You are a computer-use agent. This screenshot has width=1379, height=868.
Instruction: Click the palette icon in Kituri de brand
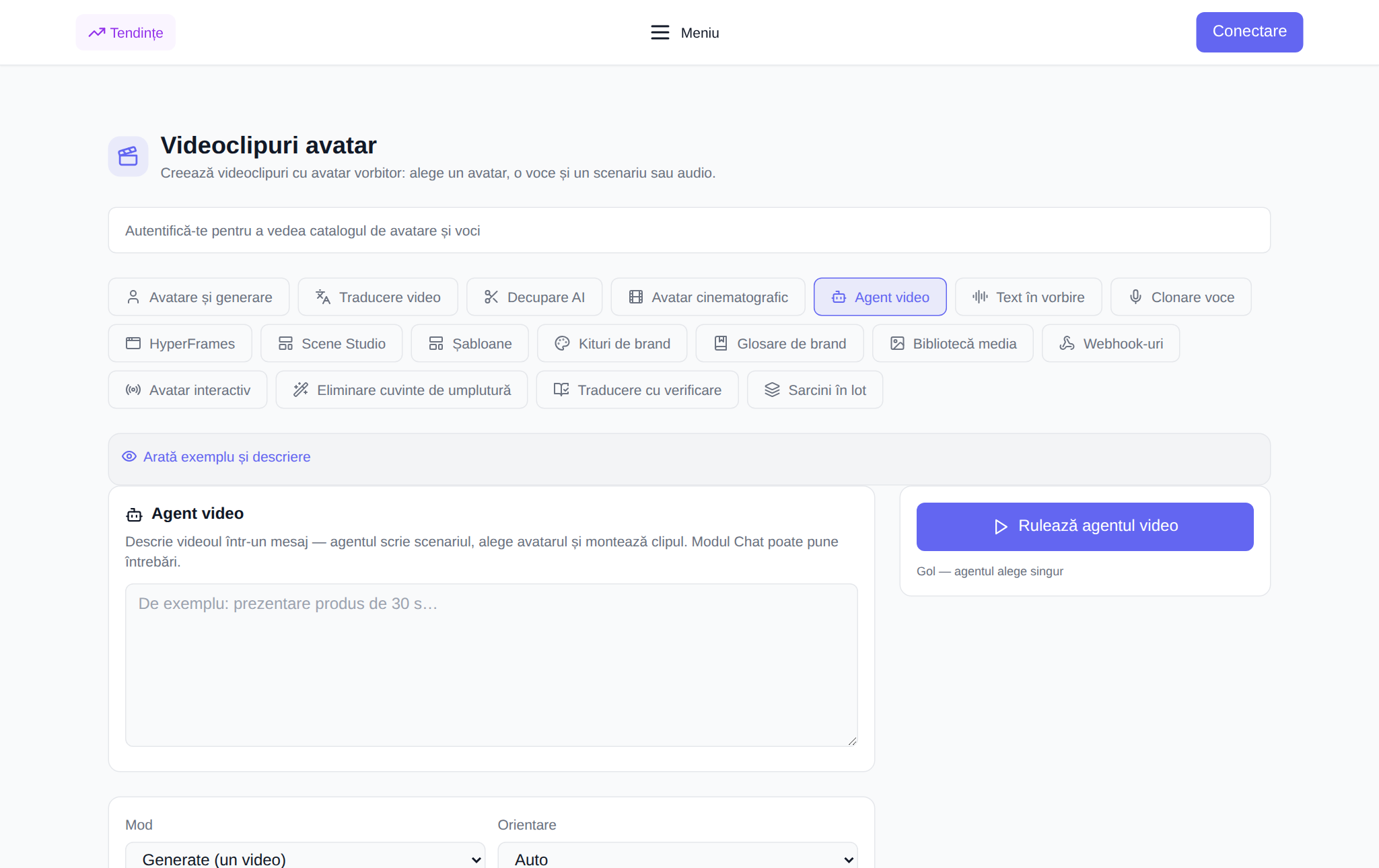click(563, 343)
